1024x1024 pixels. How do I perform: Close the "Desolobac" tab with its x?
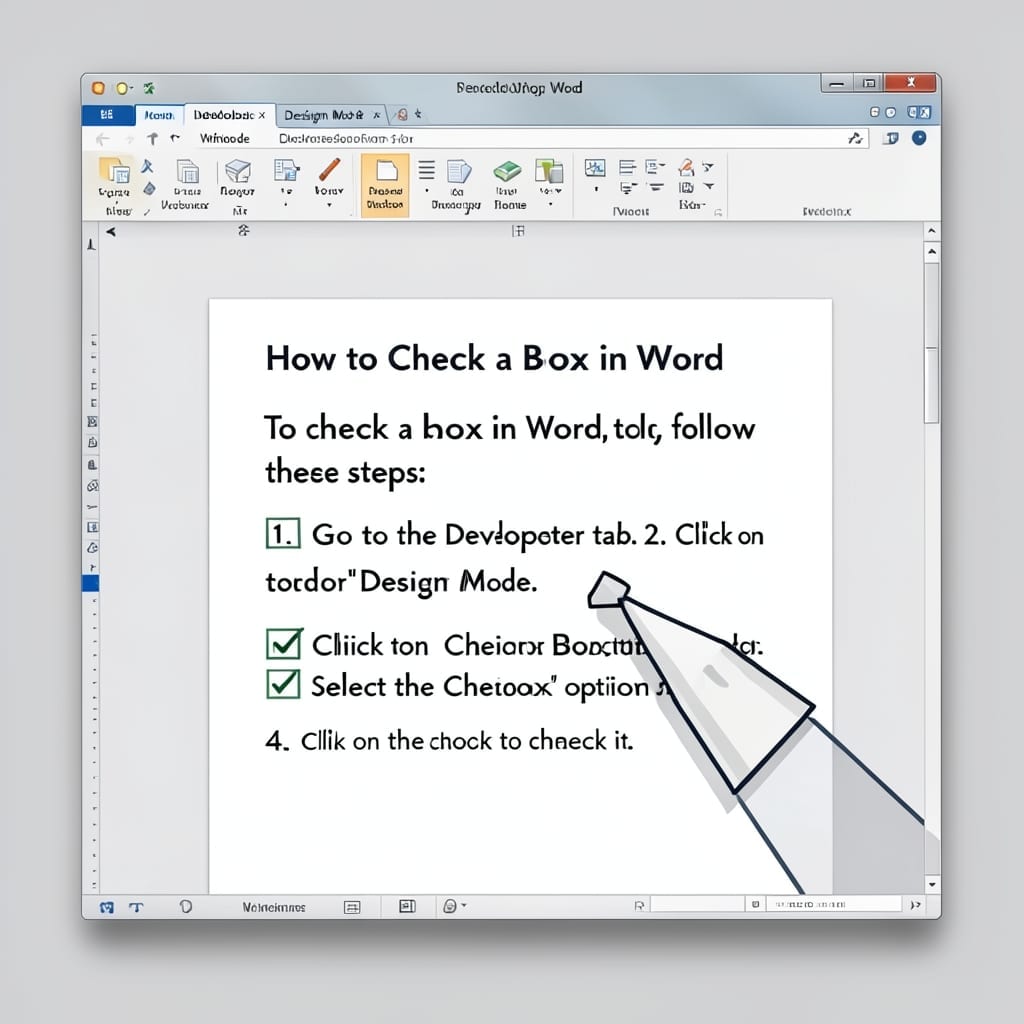pos(261,115)
